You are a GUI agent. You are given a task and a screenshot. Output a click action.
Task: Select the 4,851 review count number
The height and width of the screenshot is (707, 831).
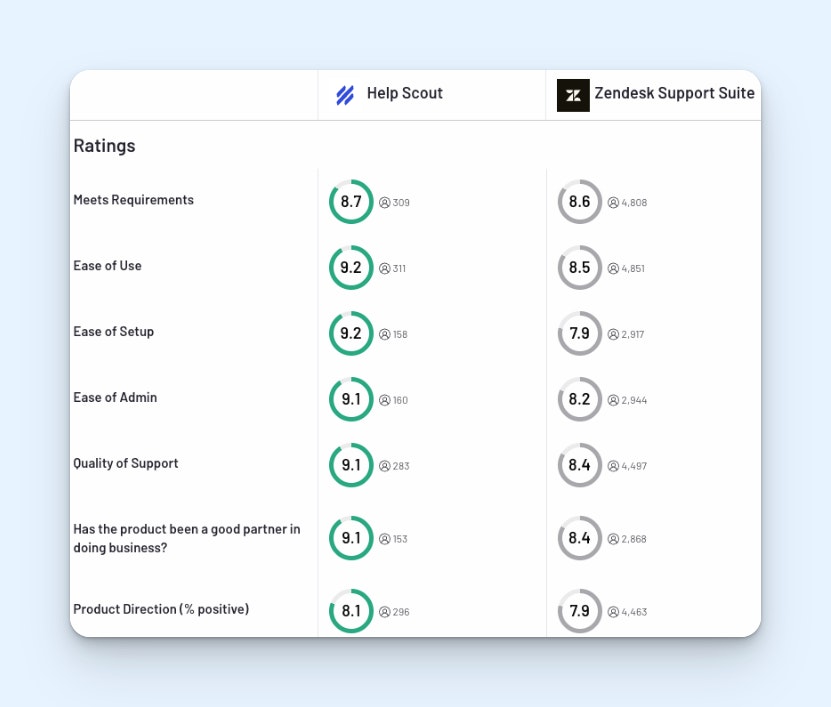(633, 268)
